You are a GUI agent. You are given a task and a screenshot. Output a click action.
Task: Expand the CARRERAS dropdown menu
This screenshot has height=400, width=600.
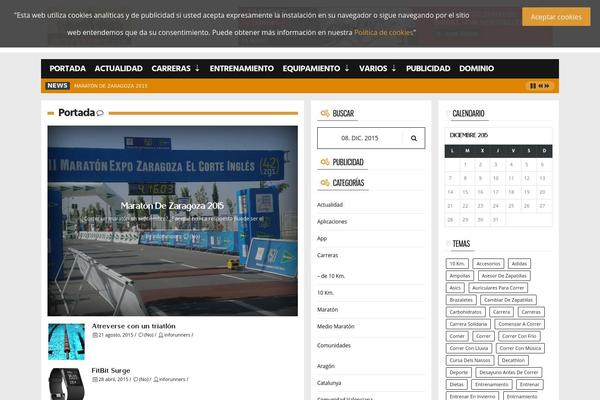(176, 69)
